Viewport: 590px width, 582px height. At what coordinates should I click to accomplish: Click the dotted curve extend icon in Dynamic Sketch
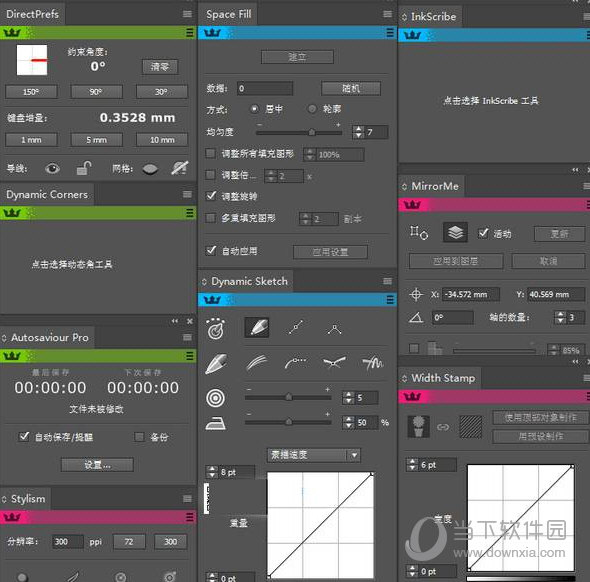[296, 363]
